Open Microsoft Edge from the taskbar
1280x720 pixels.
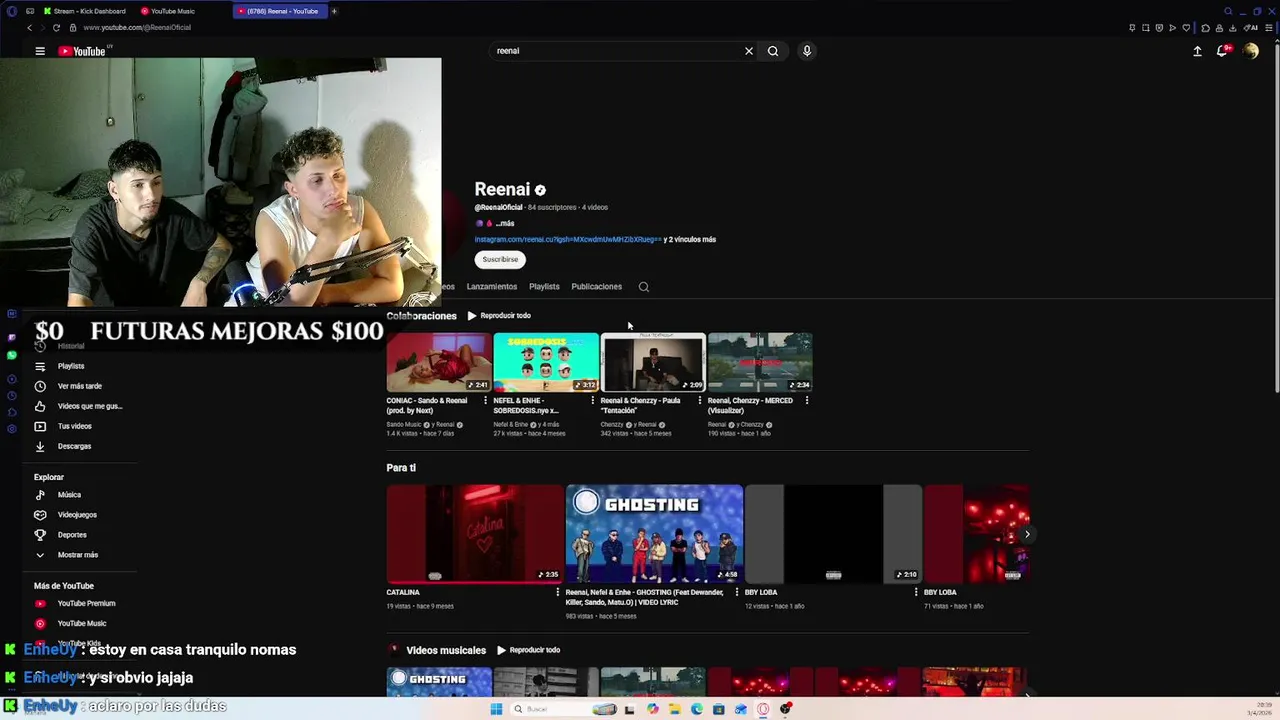(697, 709)
